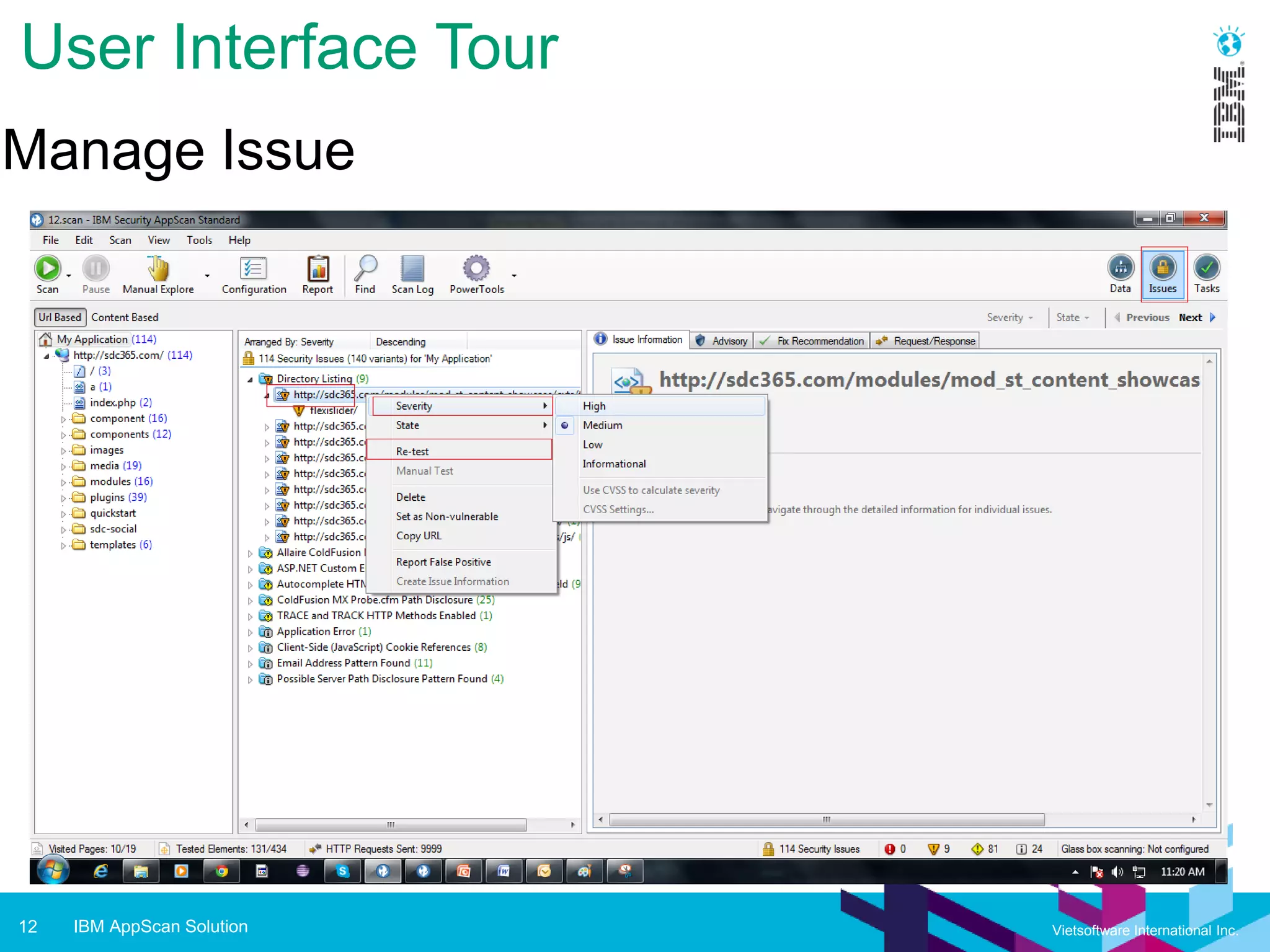Open Word from the taskbar

(x=504, y=871)
